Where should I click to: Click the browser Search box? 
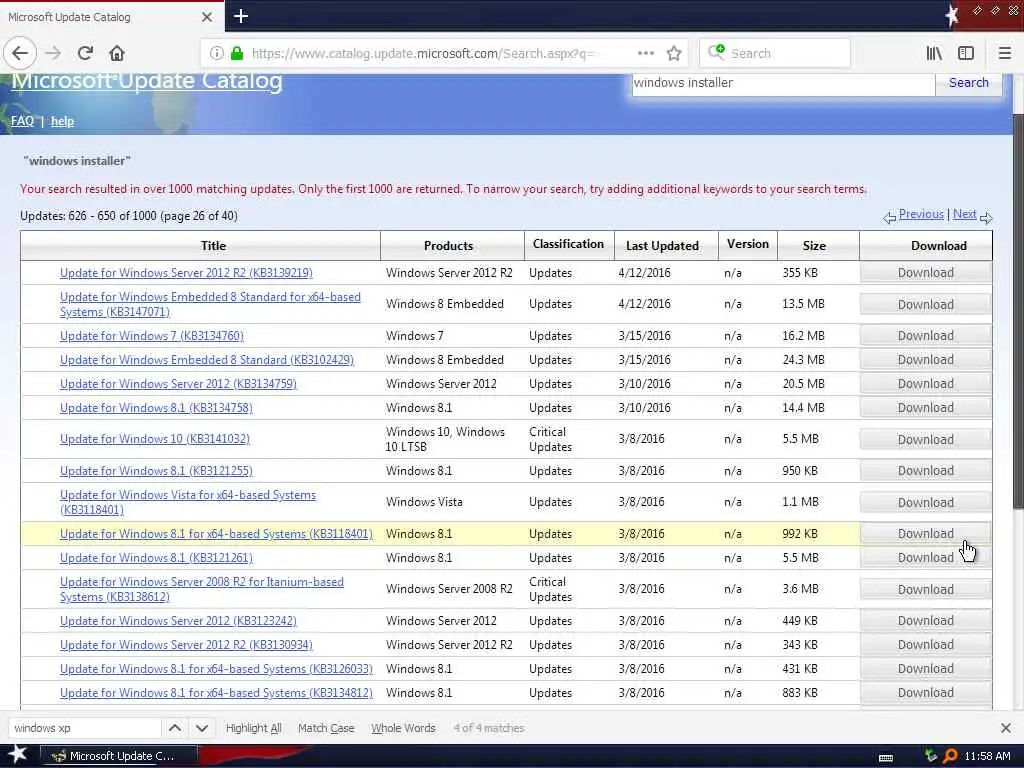[x=775, y=53]
